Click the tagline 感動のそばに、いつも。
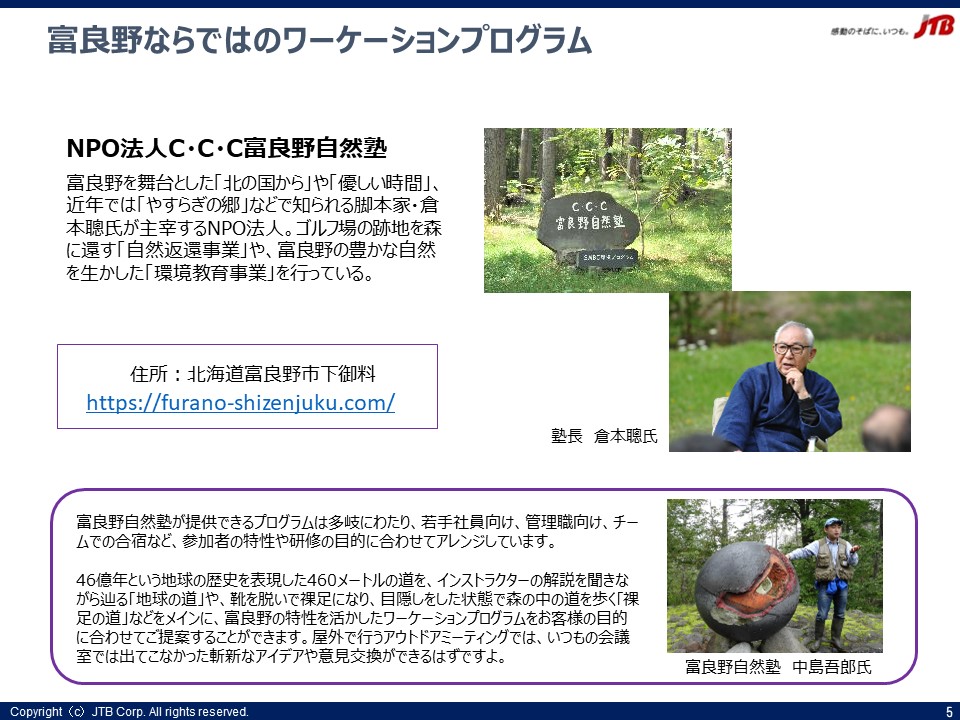The height and width of the screenshot is (720, 960). tap(869, 31)
